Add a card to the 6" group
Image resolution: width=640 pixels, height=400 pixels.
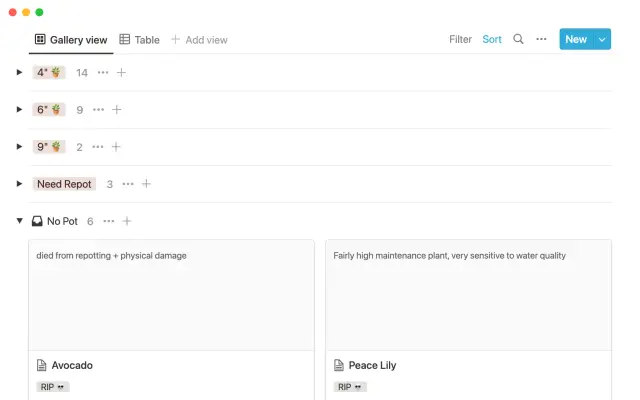(117, 110)
